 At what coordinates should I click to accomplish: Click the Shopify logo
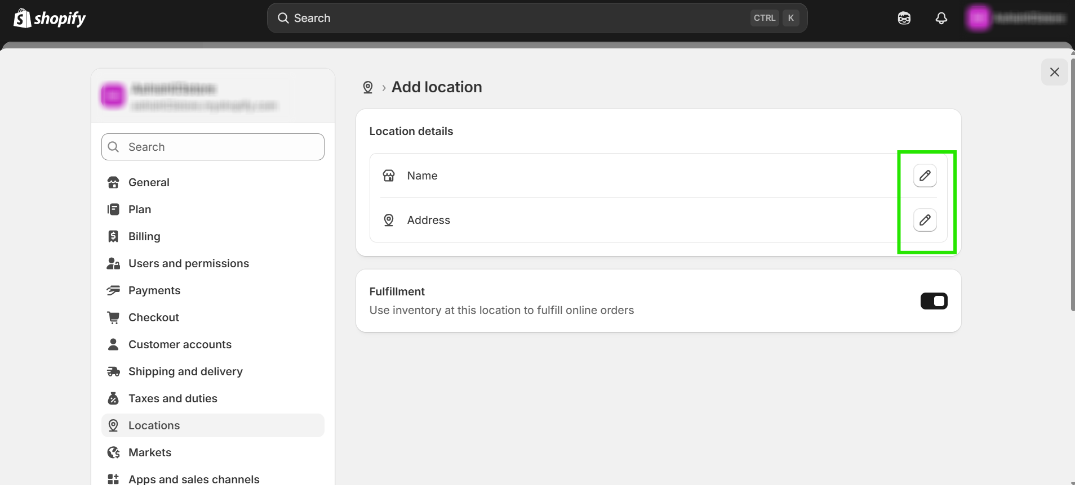click(x=50, y=18)
